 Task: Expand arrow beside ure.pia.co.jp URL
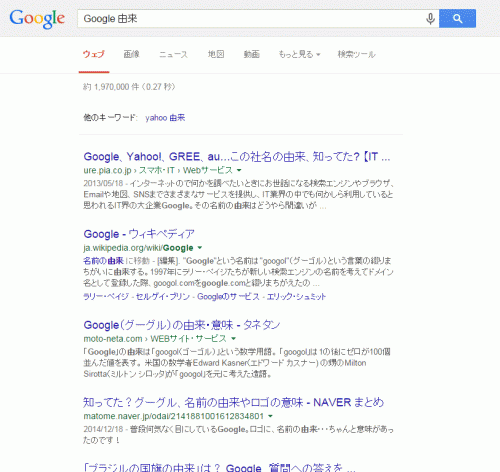(x=239, y=170)
